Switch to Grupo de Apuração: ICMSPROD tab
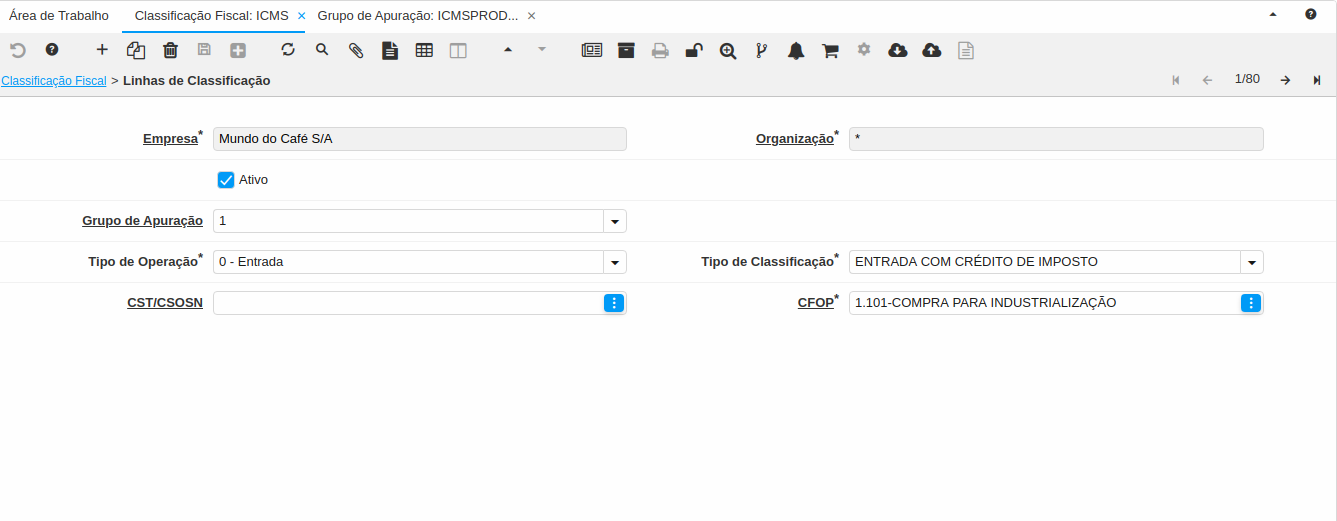Image resolution: width=1337 pixels, height=521 pixels. pyautogui.click(x=418, y=16)
